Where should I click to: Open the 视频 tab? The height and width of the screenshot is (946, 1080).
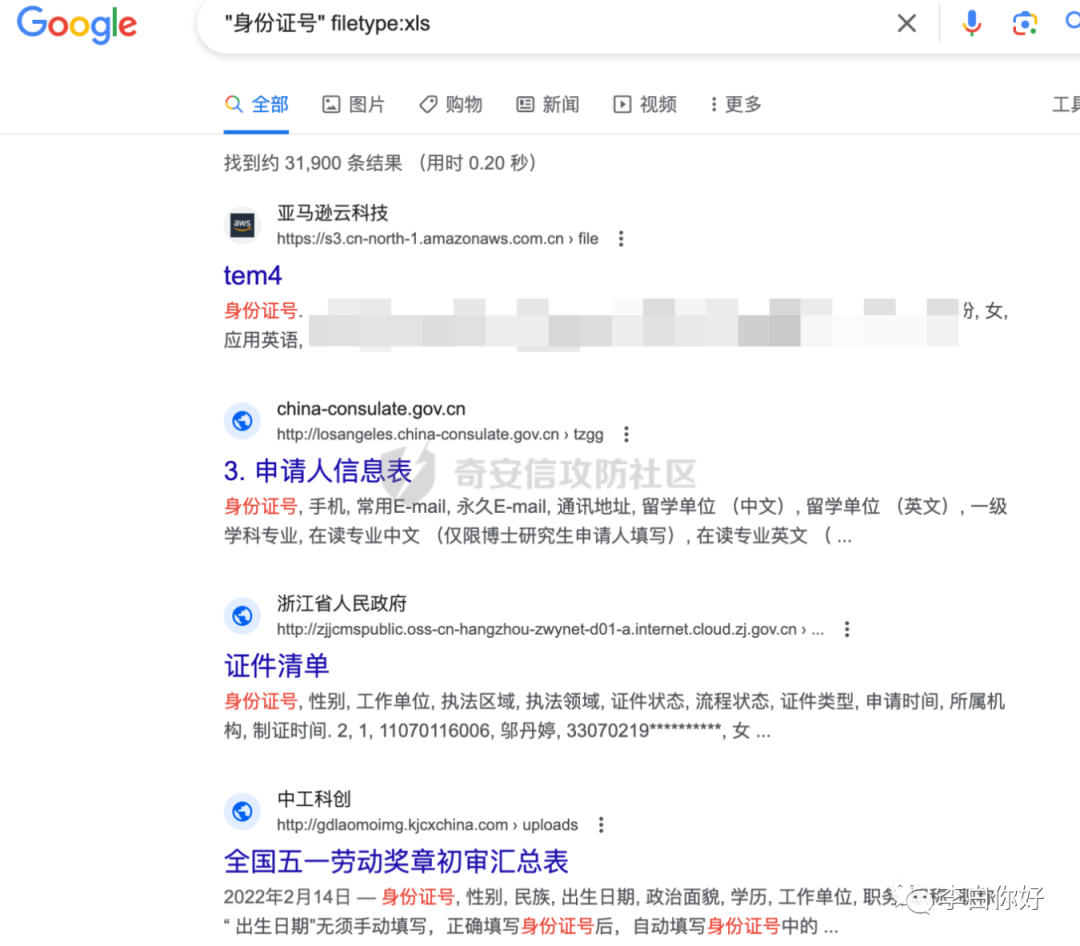pyautogui.click(x=645, y=105)
